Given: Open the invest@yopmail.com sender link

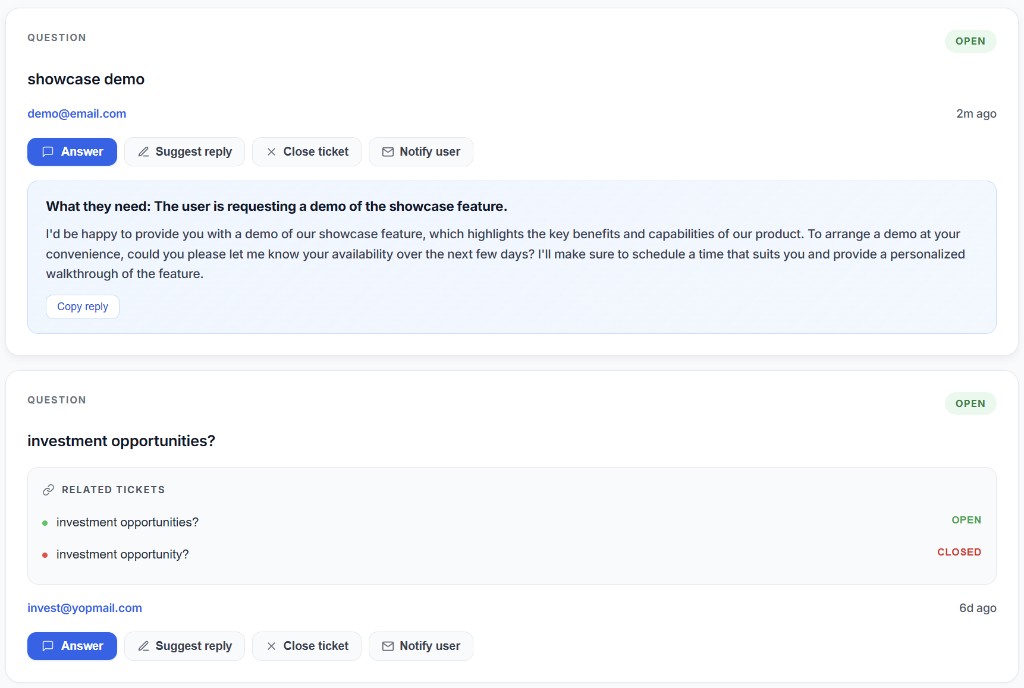Looking at the screenshot, I should [x=85, y=608].
